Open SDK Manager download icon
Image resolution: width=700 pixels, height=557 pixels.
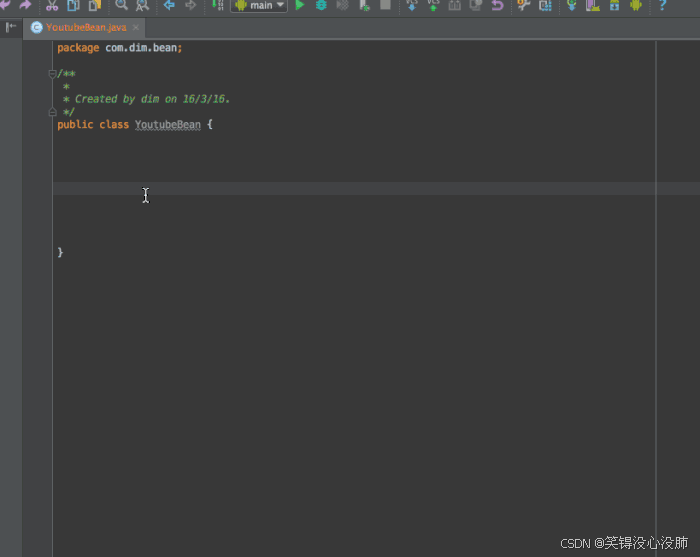point(615,5)
